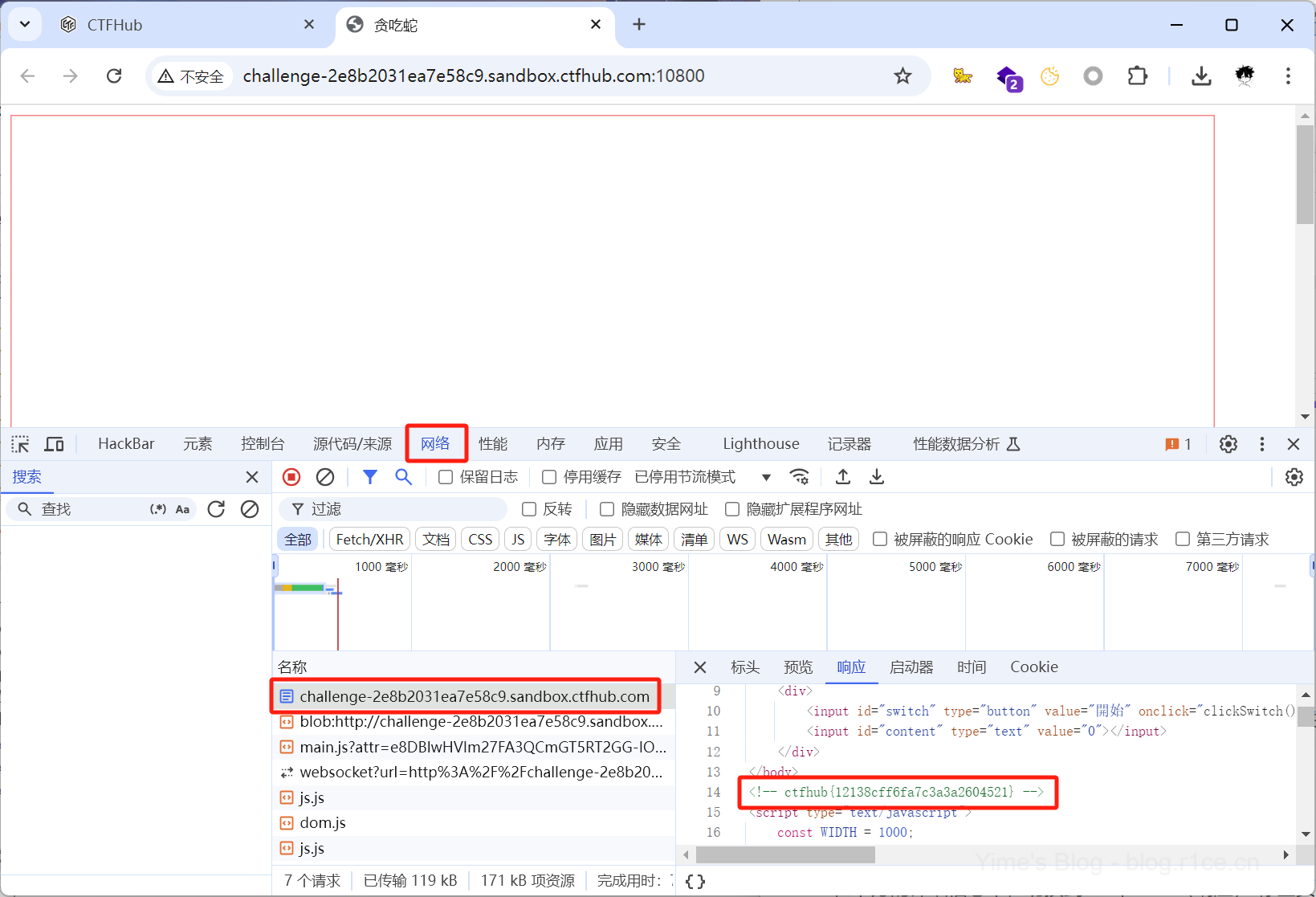The height and width of the screenshot is (897, 1316).
Task: Switch to the 控制台 panel tab
Action: [x=263, y=444]
